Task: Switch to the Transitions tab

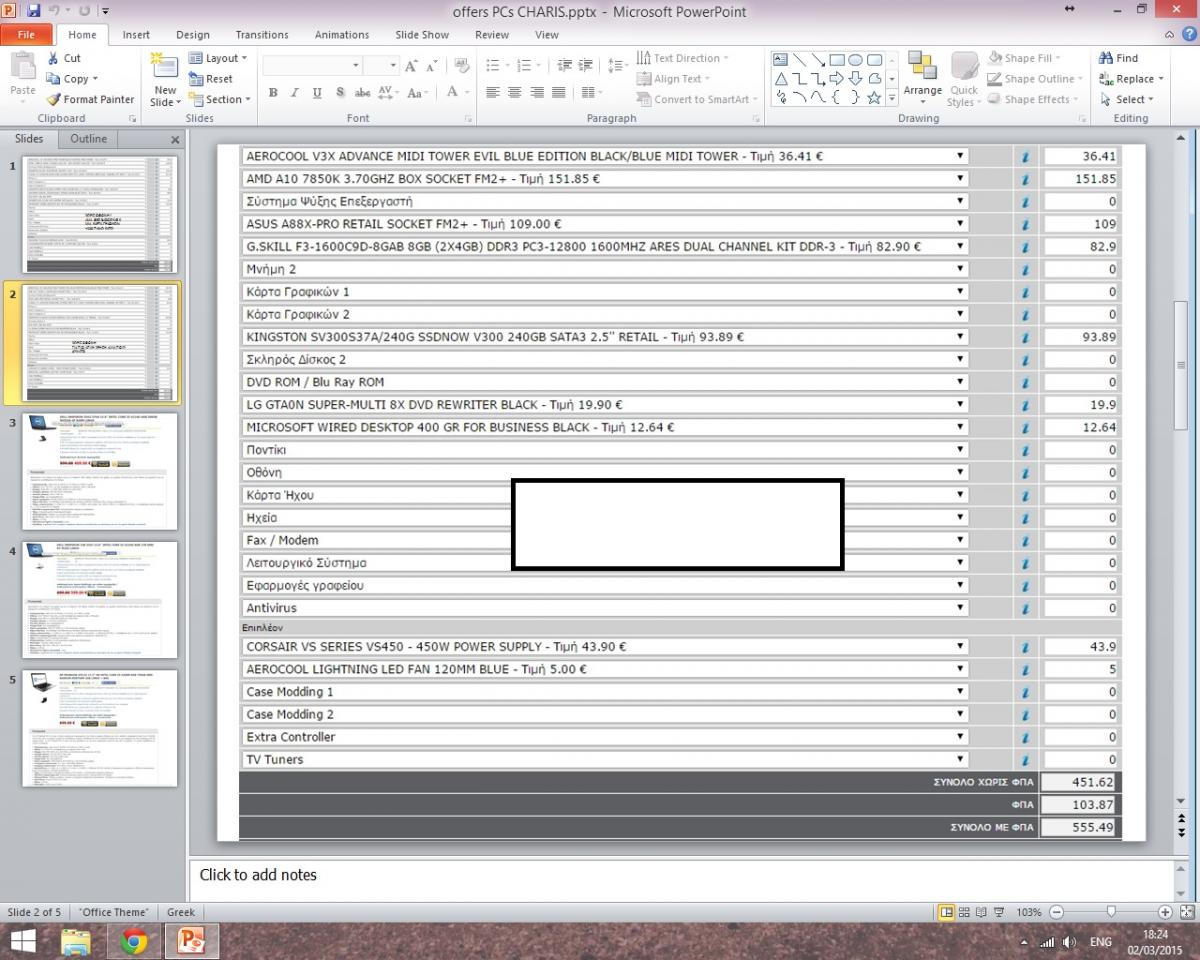Action: click(261, 34)
